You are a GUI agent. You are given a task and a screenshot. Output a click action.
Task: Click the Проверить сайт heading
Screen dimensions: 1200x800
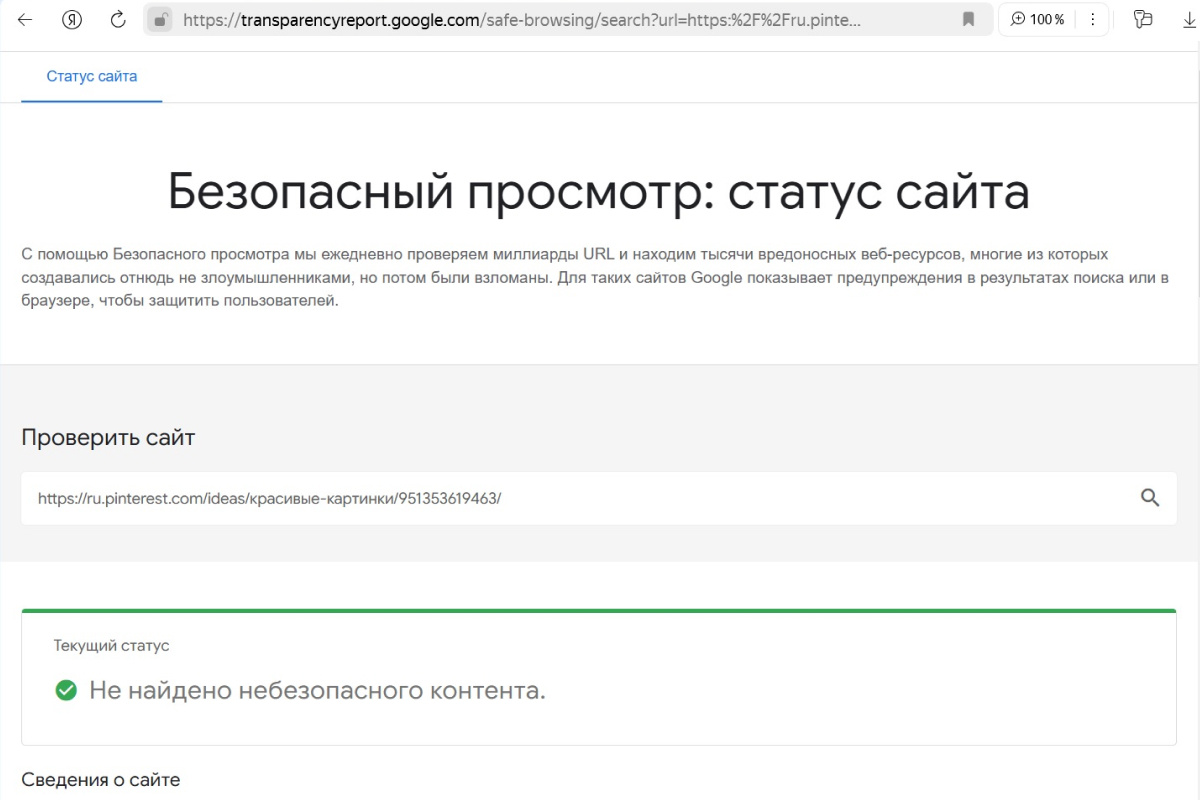click(x=107, y=437)
